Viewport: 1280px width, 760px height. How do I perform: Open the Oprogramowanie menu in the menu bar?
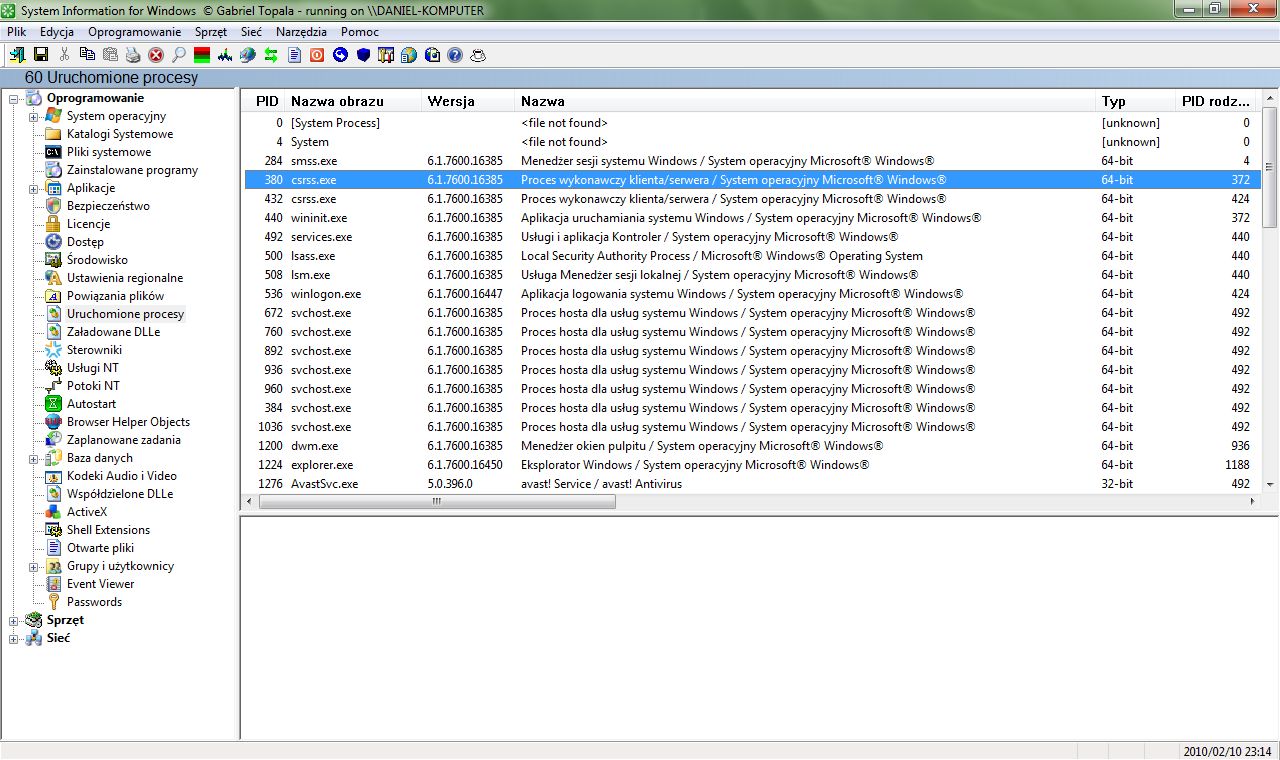[x=135, y=32]
